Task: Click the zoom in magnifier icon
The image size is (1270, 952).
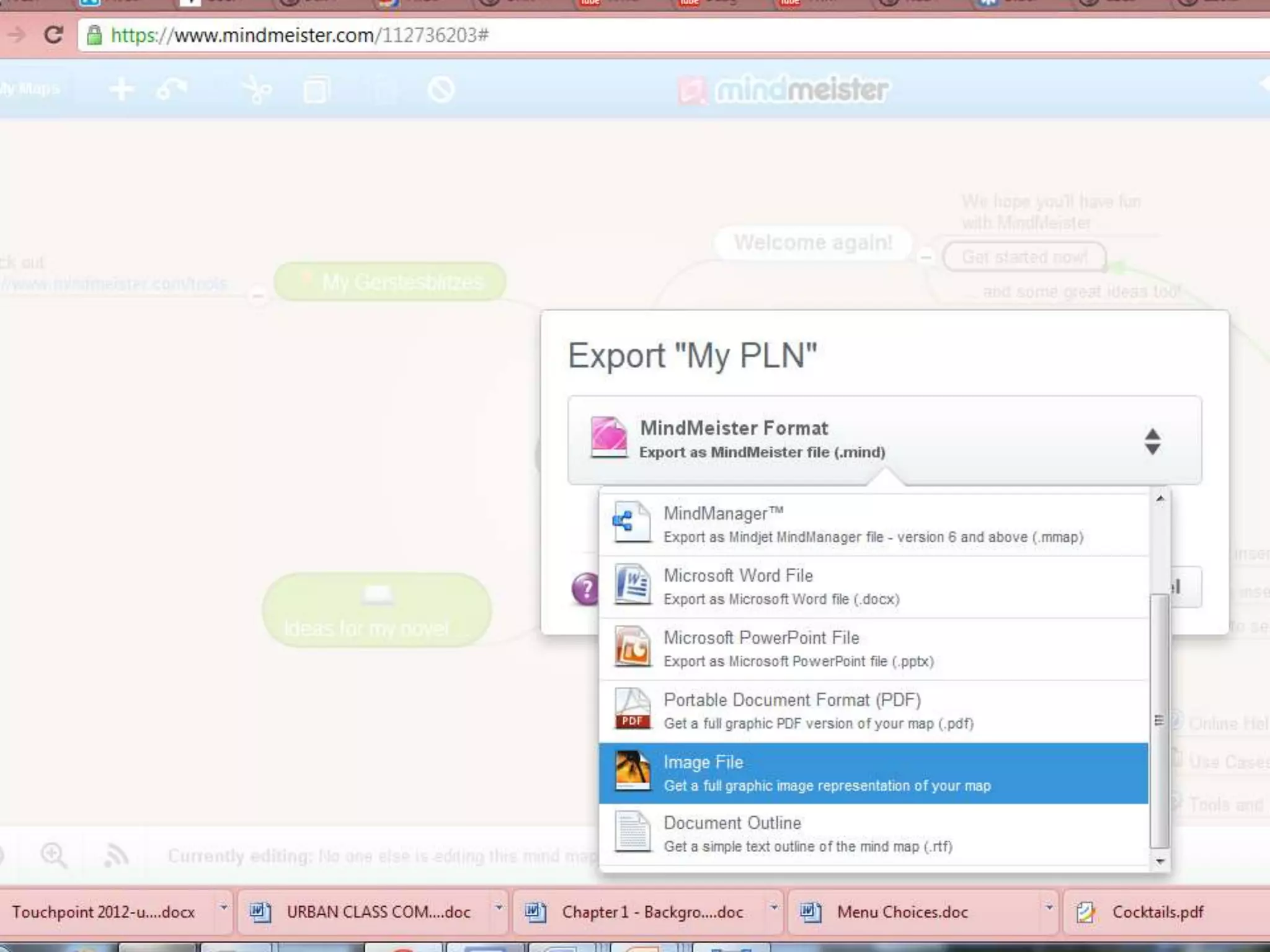Action: (53, 855)
